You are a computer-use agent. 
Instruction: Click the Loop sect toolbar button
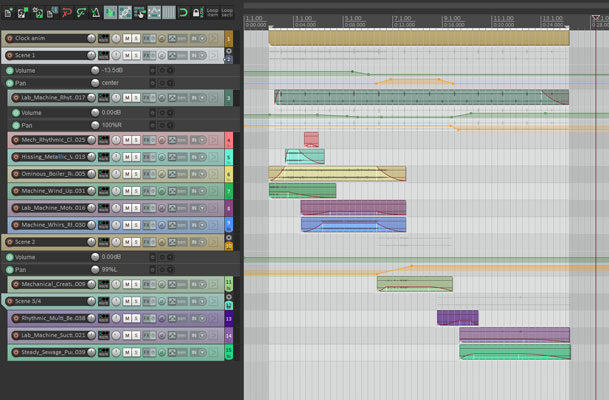pyautogui.click(x=227, y=13)
